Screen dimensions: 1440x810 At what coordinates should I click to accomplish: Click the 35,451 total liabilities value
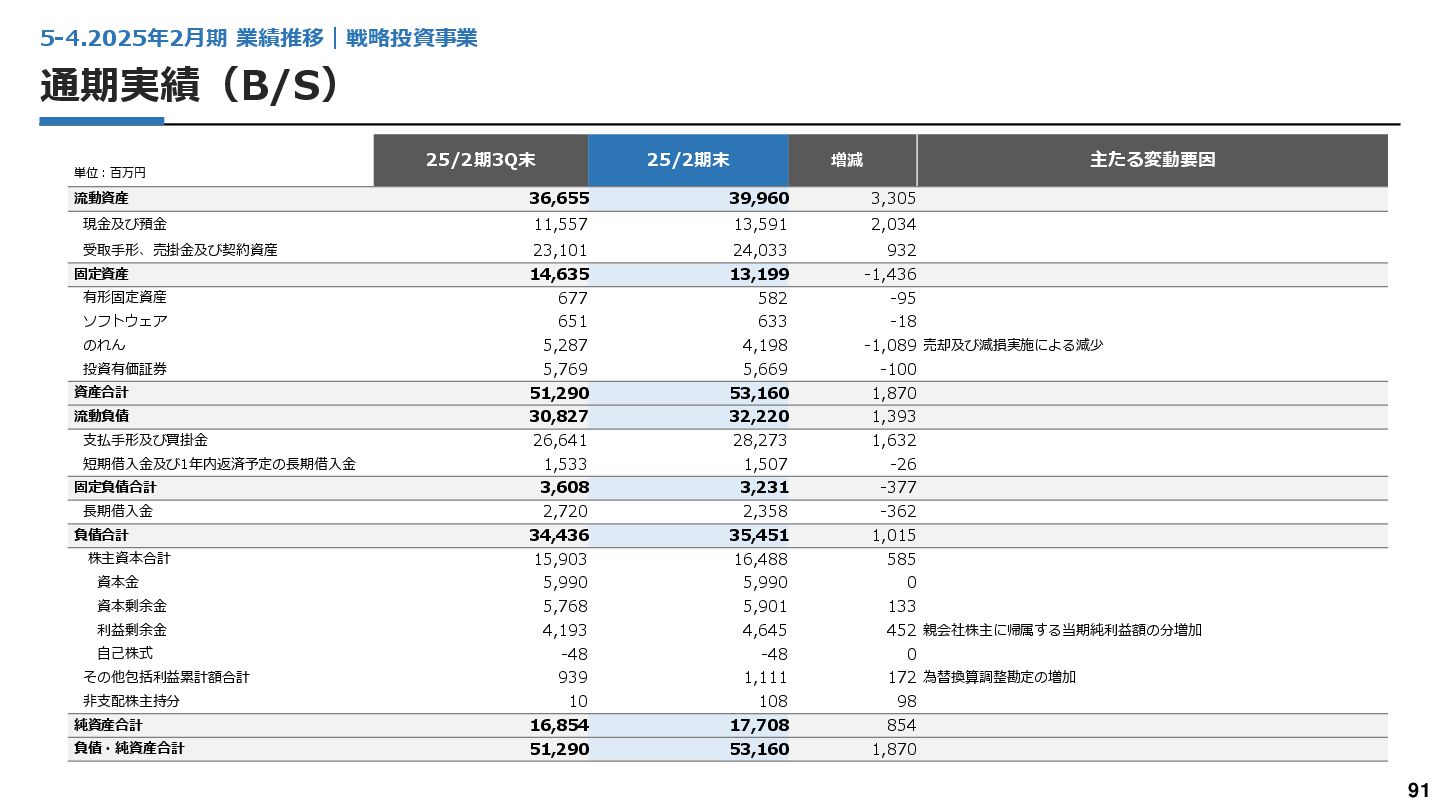pyautogui.click(x=759, y=536)
